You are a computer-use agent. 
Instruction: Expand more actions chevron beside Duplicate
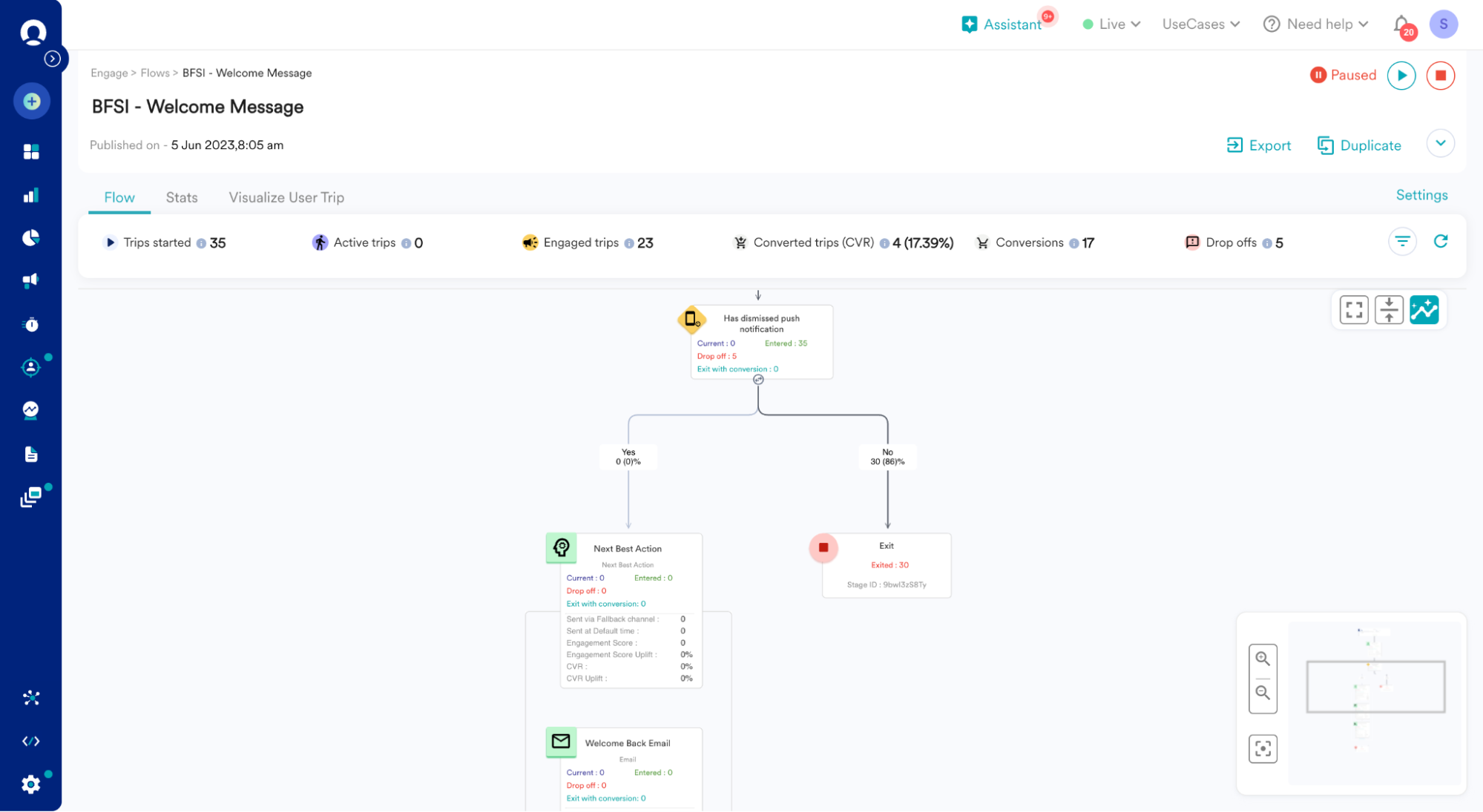coord(1440,144)
